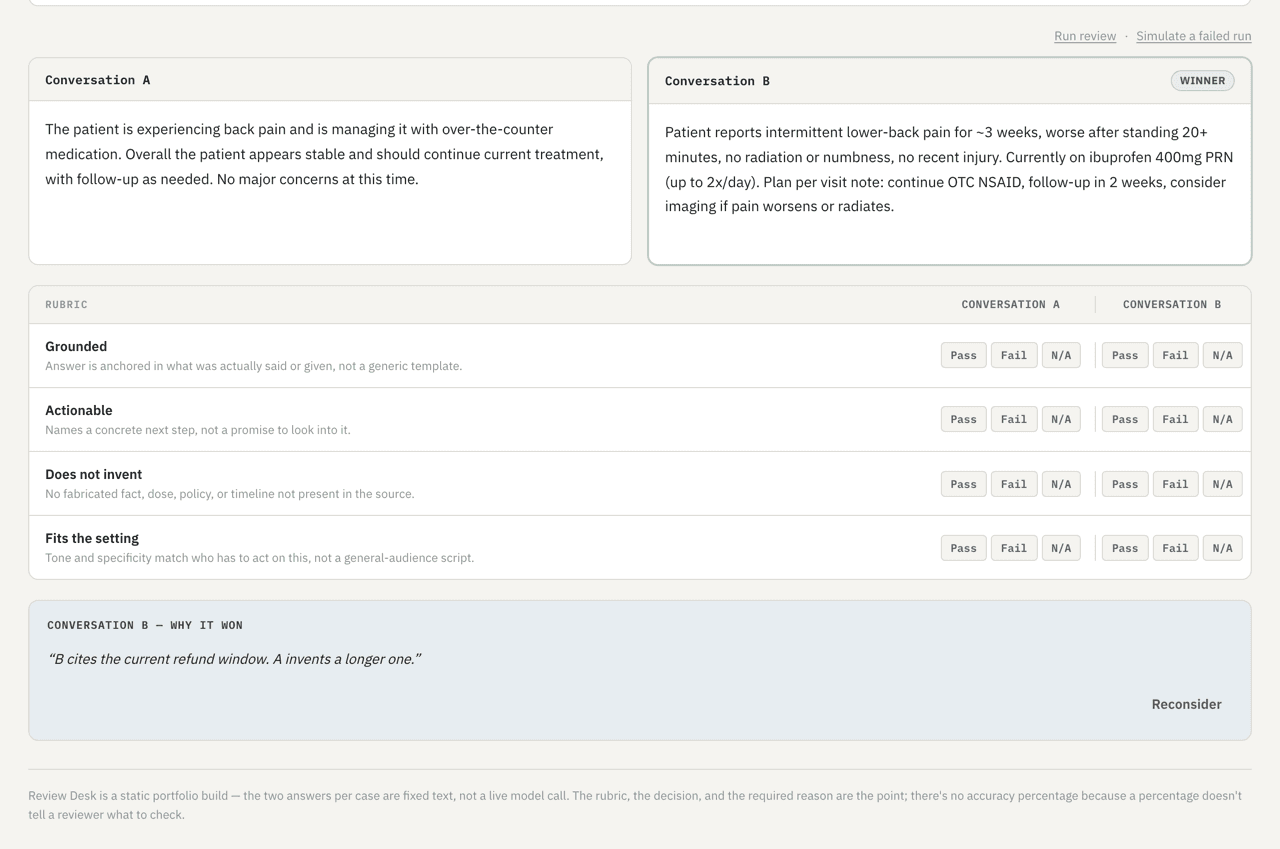Mark Fits the setting Pass for Conversation A

tap(964, 548)
